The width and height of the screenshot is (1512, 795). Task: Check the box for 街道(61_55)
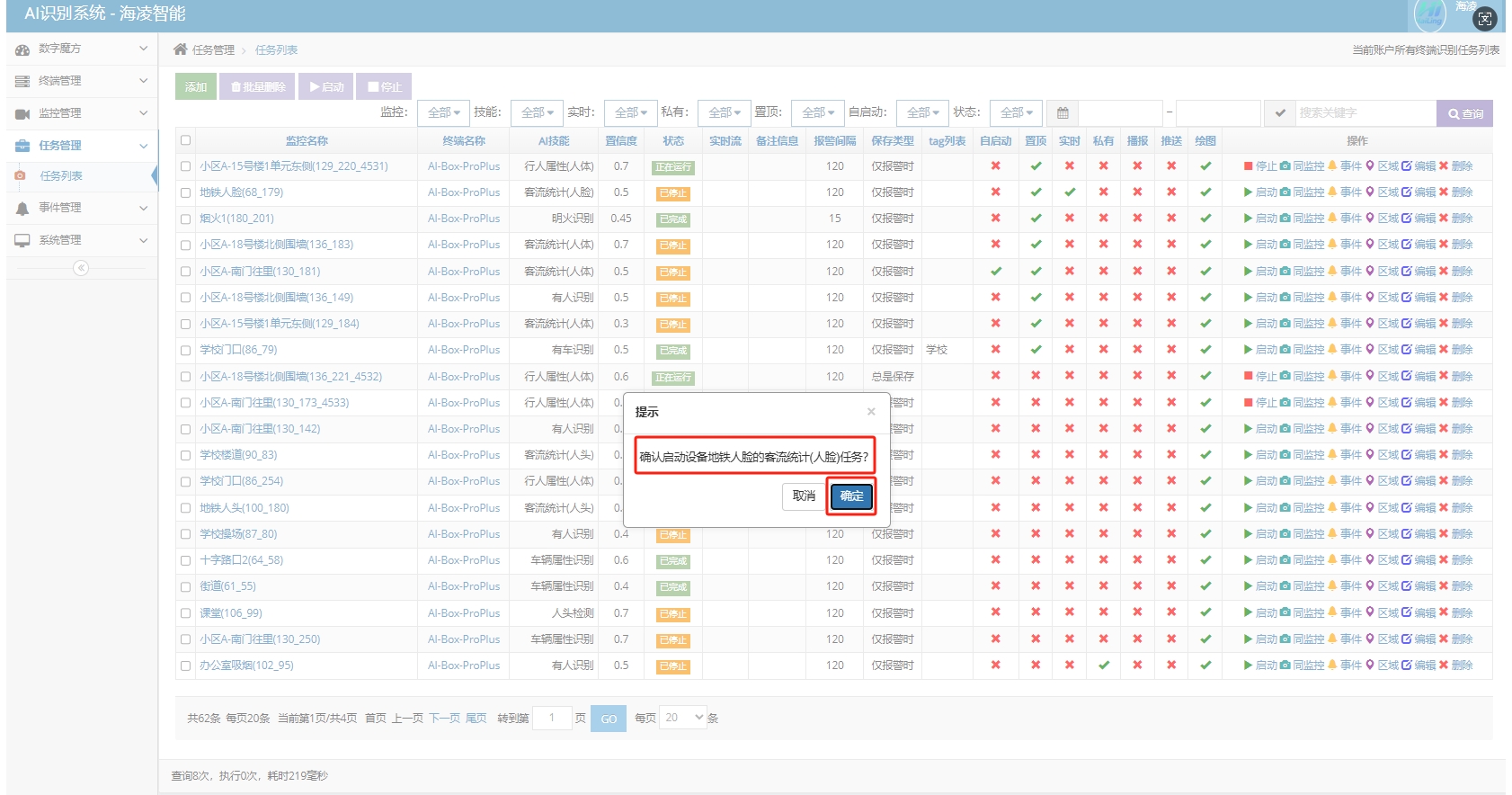(185, 586)
